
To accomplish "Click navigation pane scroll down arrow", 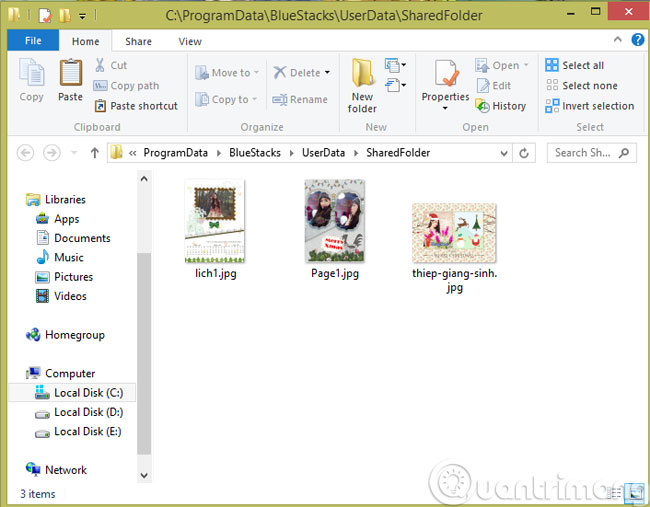I will click(x=144, y=475).
